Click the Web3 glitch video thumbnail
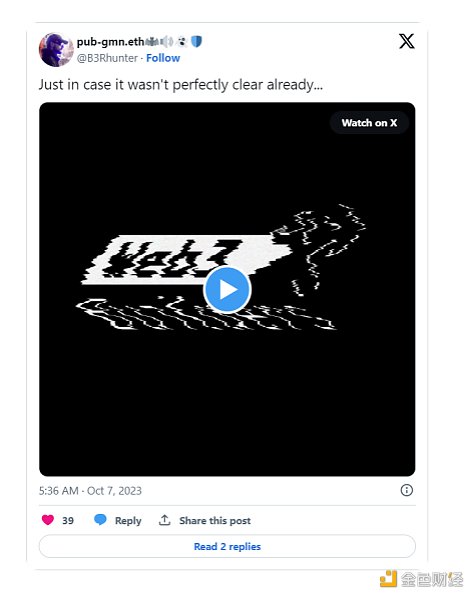474x598 pixels. click(x=227, y=289)
